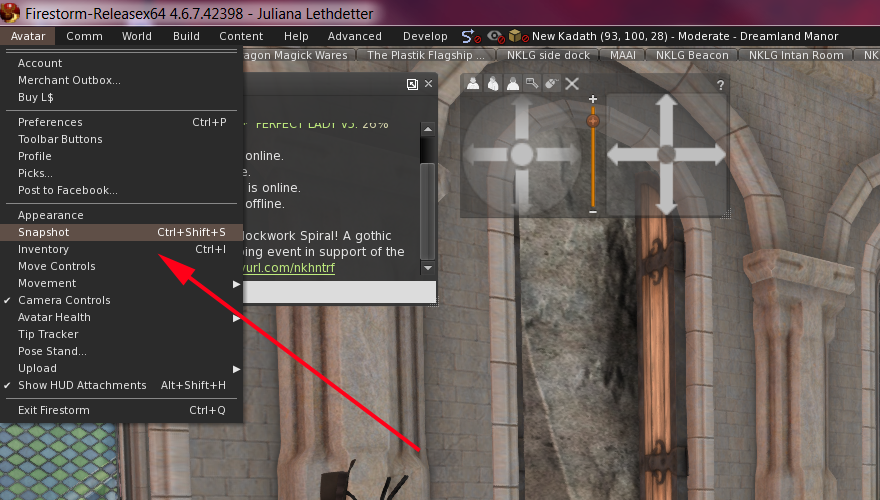Orbit camera left with the orbit wheel arrow
The image size is (880, 500).
(485, 154)
